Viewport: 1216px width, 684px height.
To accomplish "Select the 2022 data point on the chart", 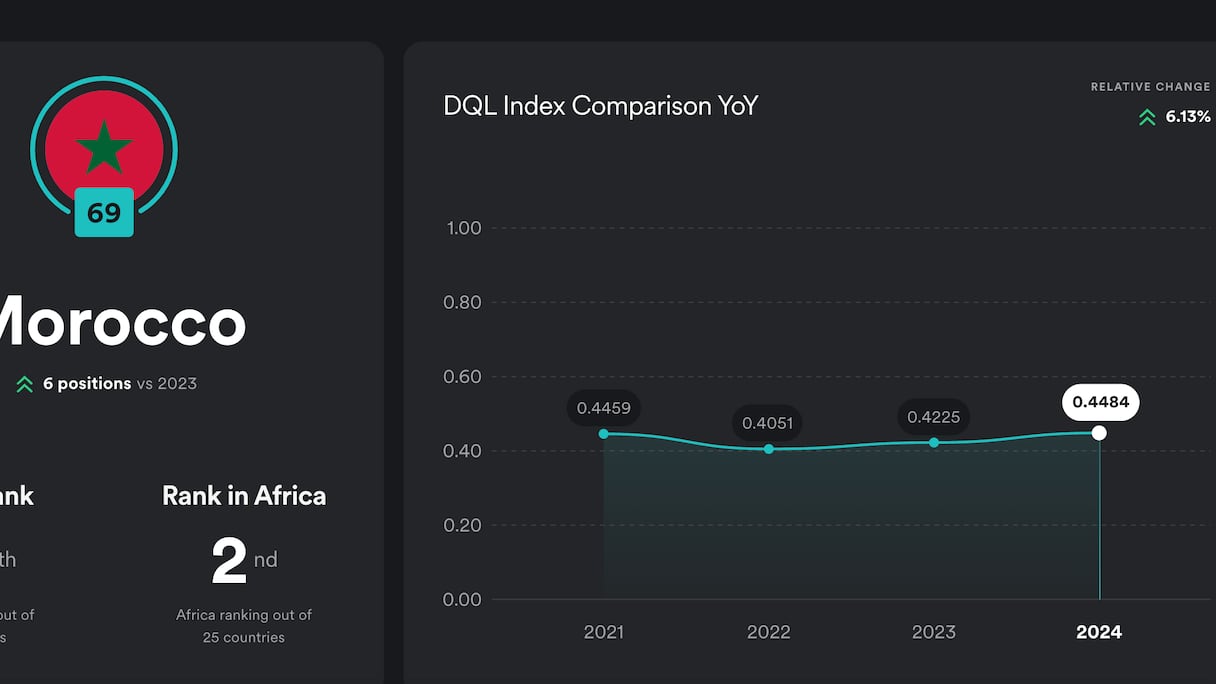I will pyautogui.click(x=769, y=449).
